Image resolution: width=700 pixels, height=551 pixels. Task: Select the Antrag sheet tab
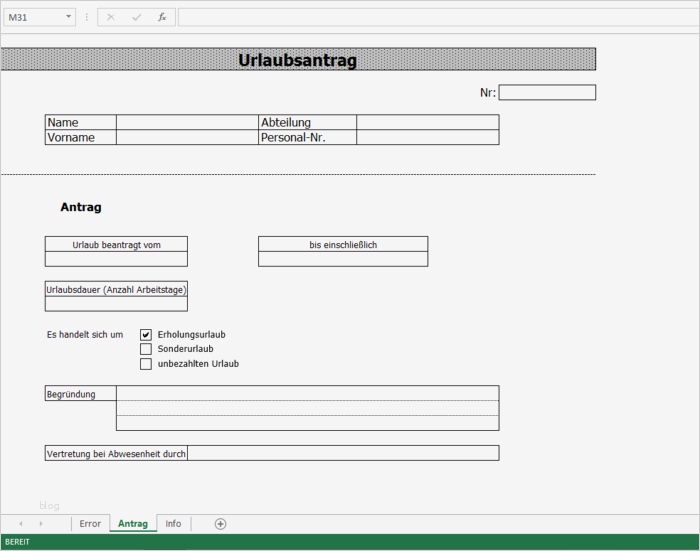click(x=133, y=524)
